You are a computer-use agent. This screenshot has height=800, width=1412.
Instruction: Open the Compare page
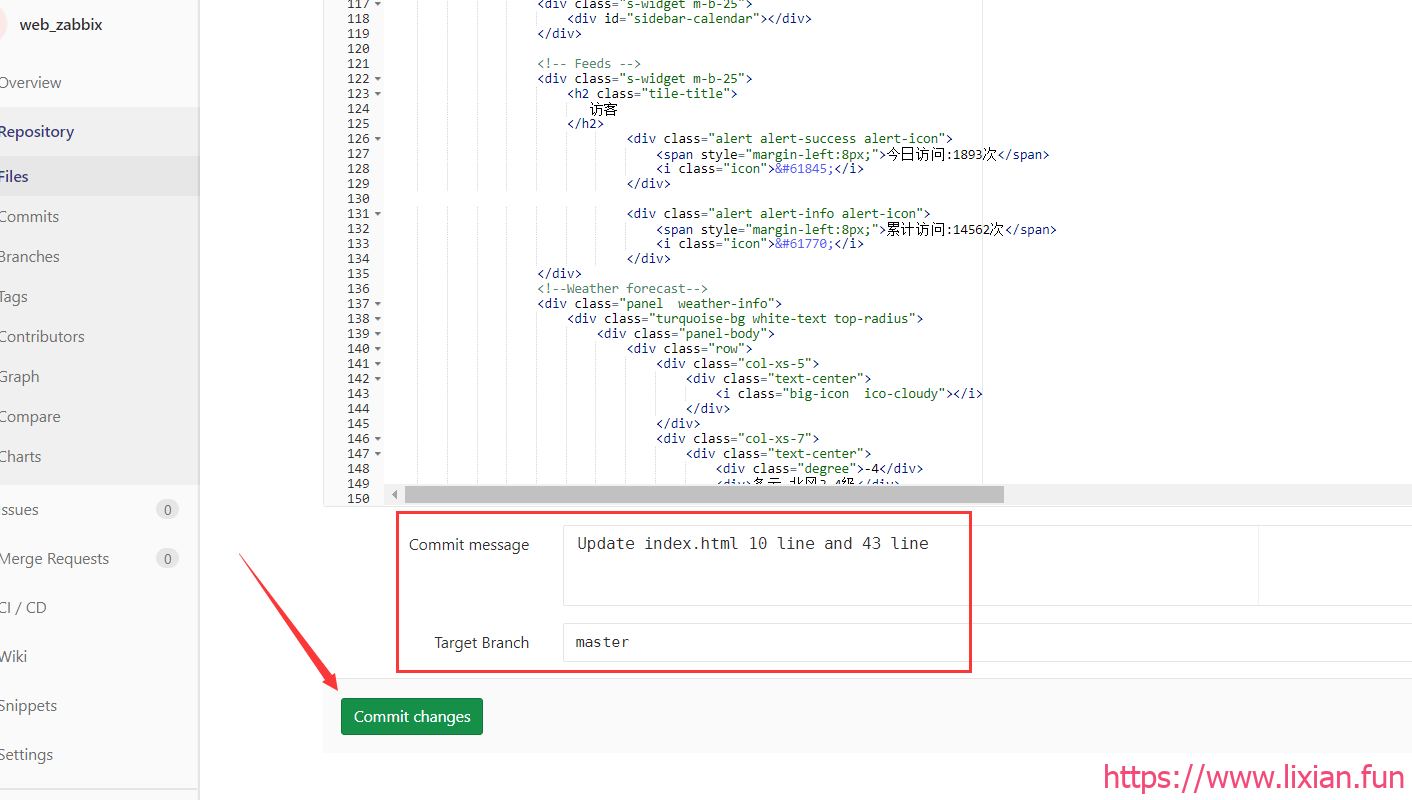(x=31, y=417)
